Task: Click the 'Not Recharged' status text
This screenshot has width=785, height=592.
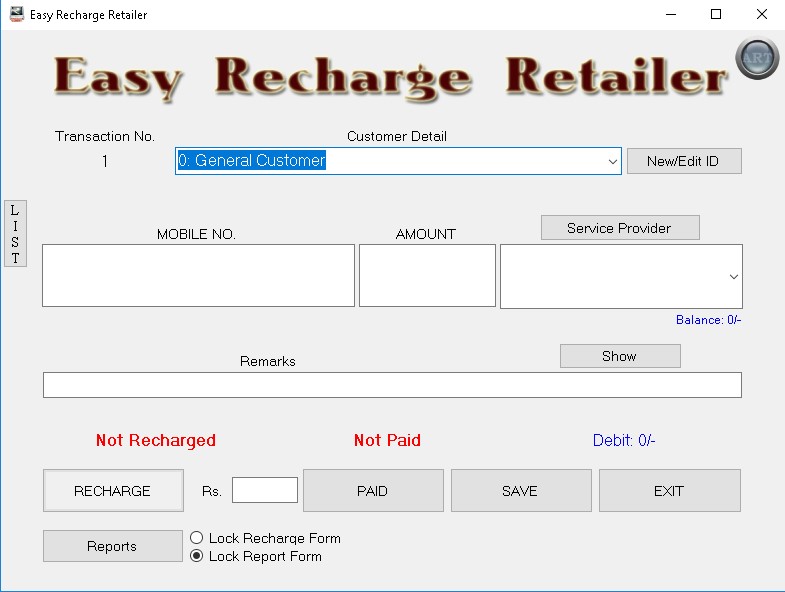Action: pyautogui.click(x=156, y=440)
